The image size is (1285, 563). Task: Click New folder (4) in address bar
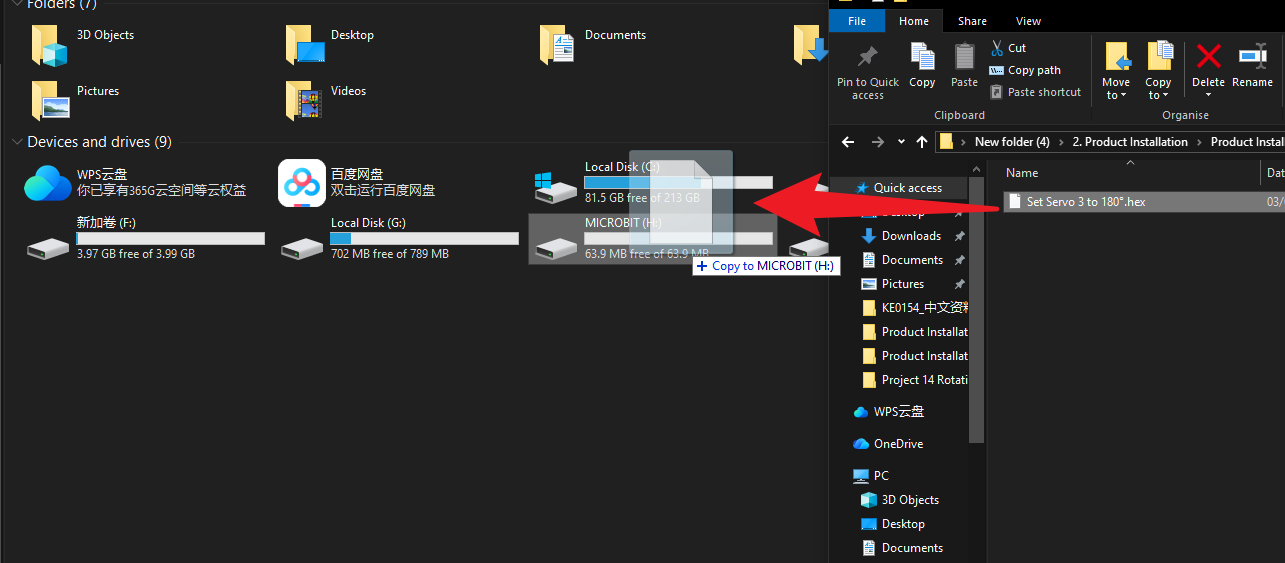pos(1012,142)
